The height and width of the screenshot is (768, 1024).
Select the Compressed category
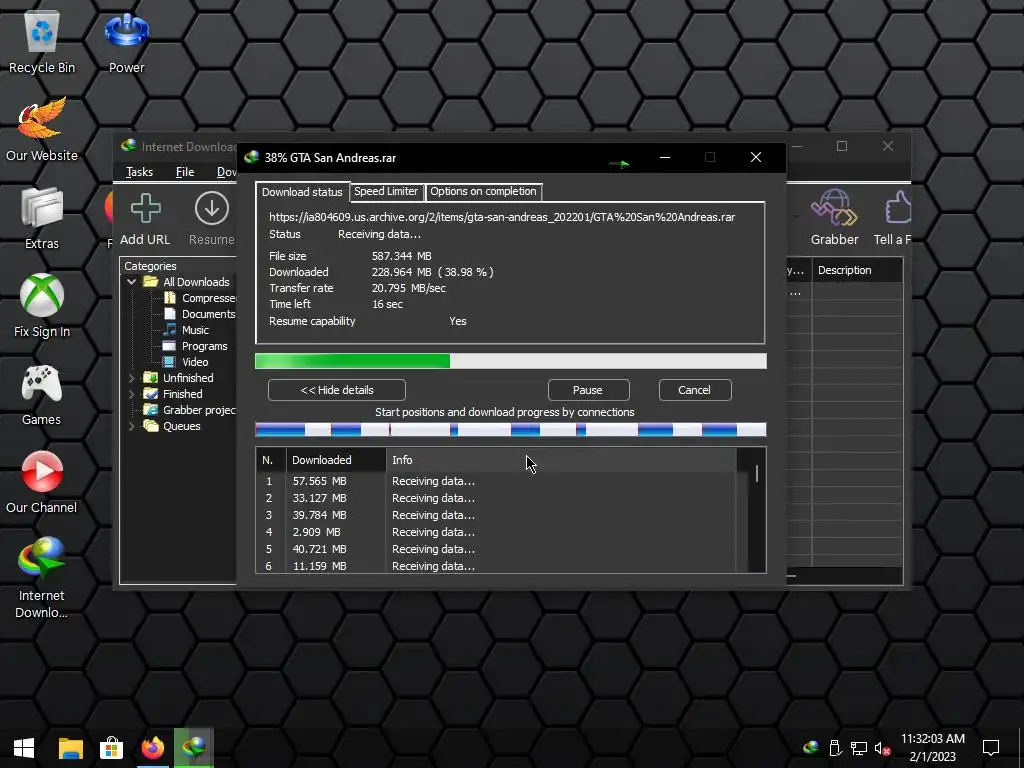click(199, 298)
